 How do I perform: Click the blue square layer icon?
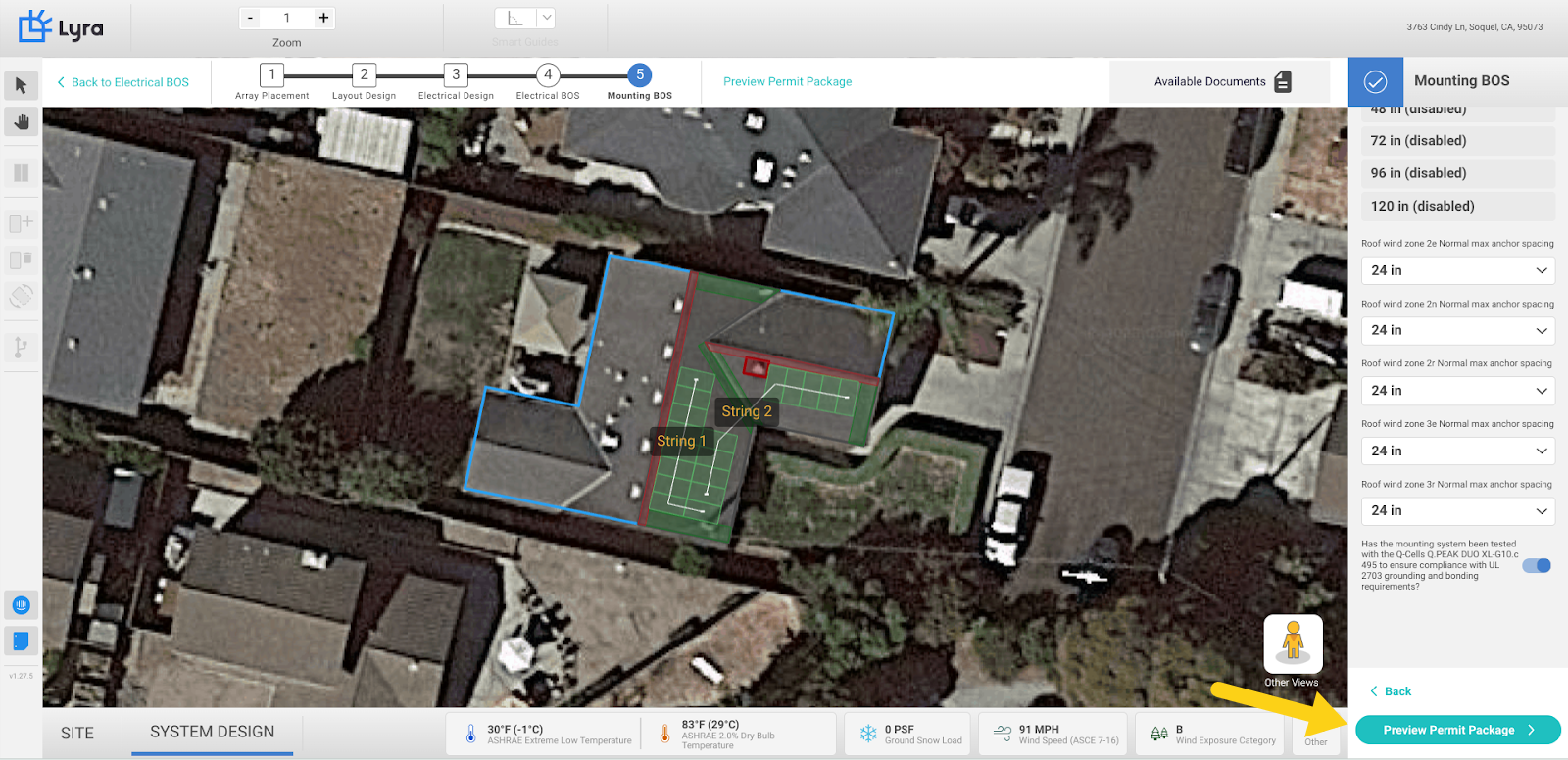click(x=21, y=641)
